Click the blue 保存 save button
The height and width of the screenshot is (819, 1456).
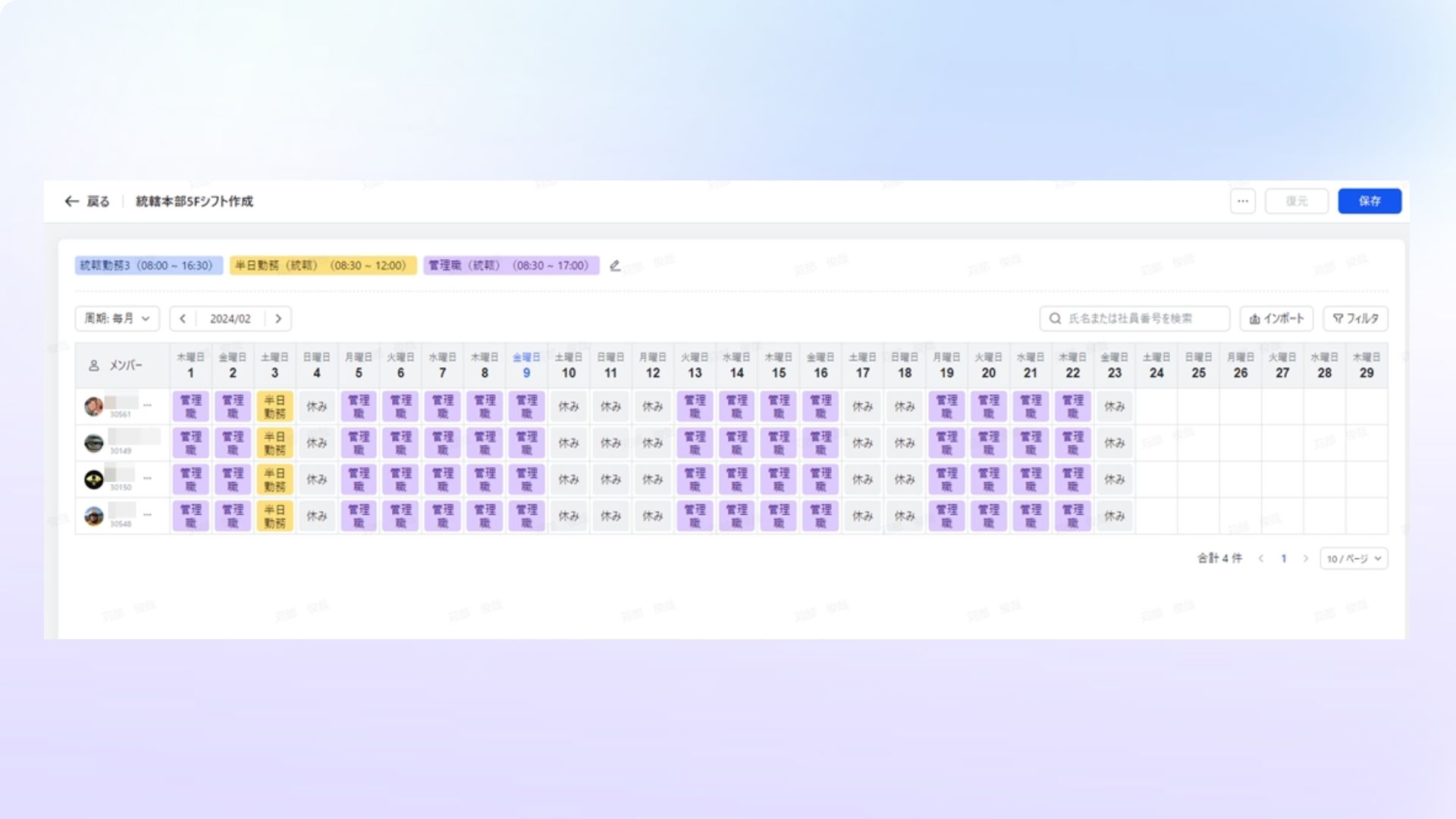pyautogui.click(x=1369, y=201)
